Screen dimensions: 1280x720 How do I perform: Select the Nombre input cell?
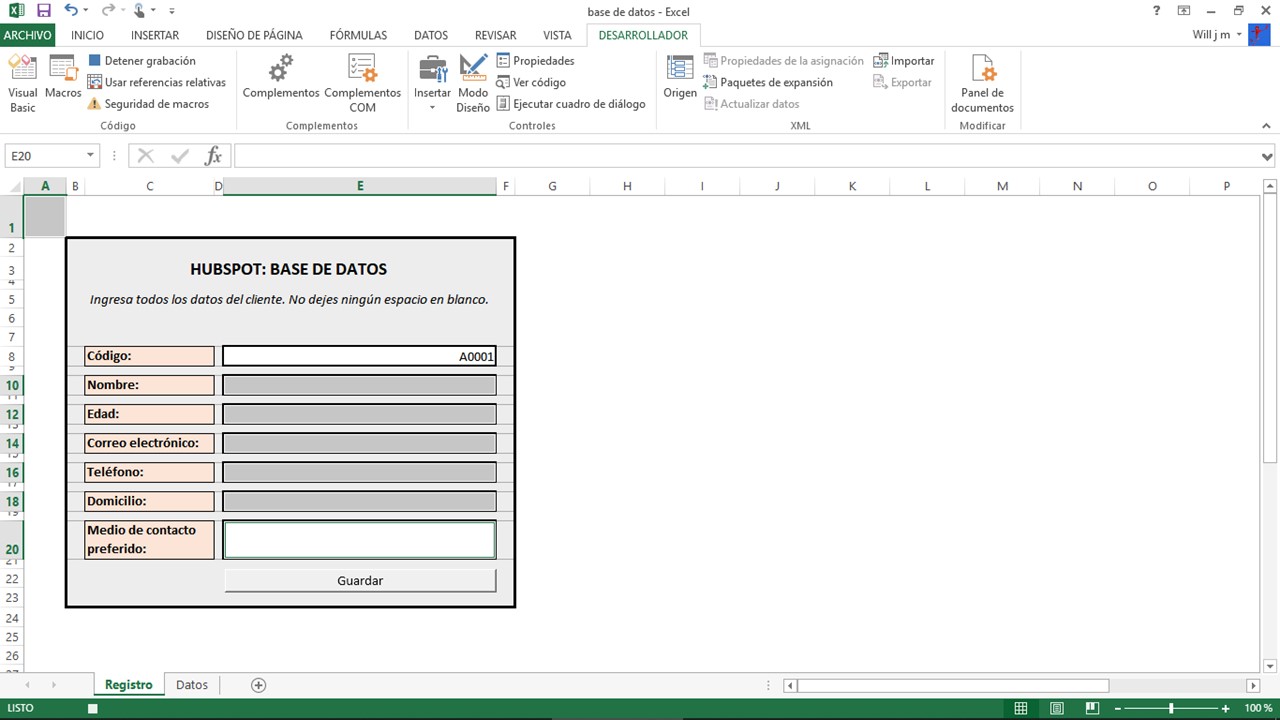pyautogui.click(x=360, y=385)
